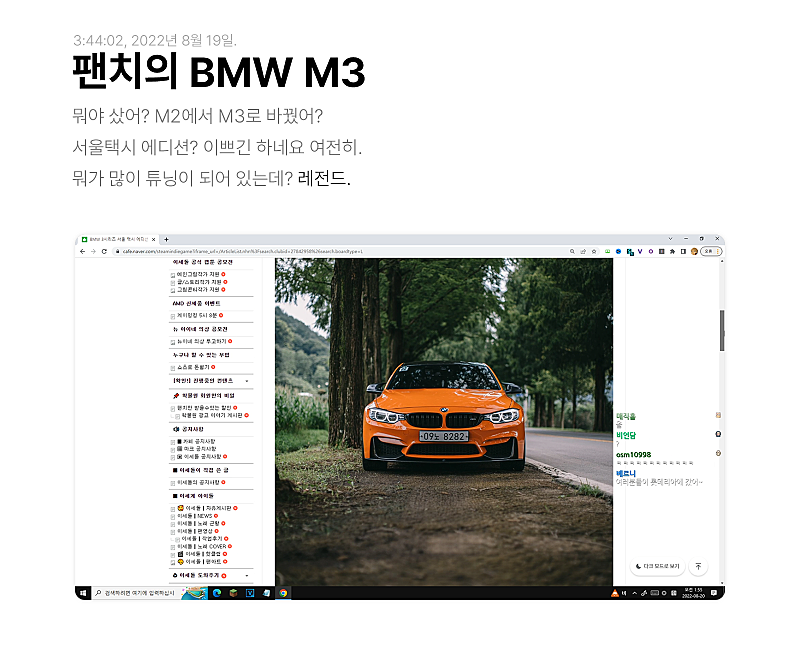Expand the 진행중인 컨텐츠 sidebar section
This screenshot has height=650, width=800.
pos(247,381)
